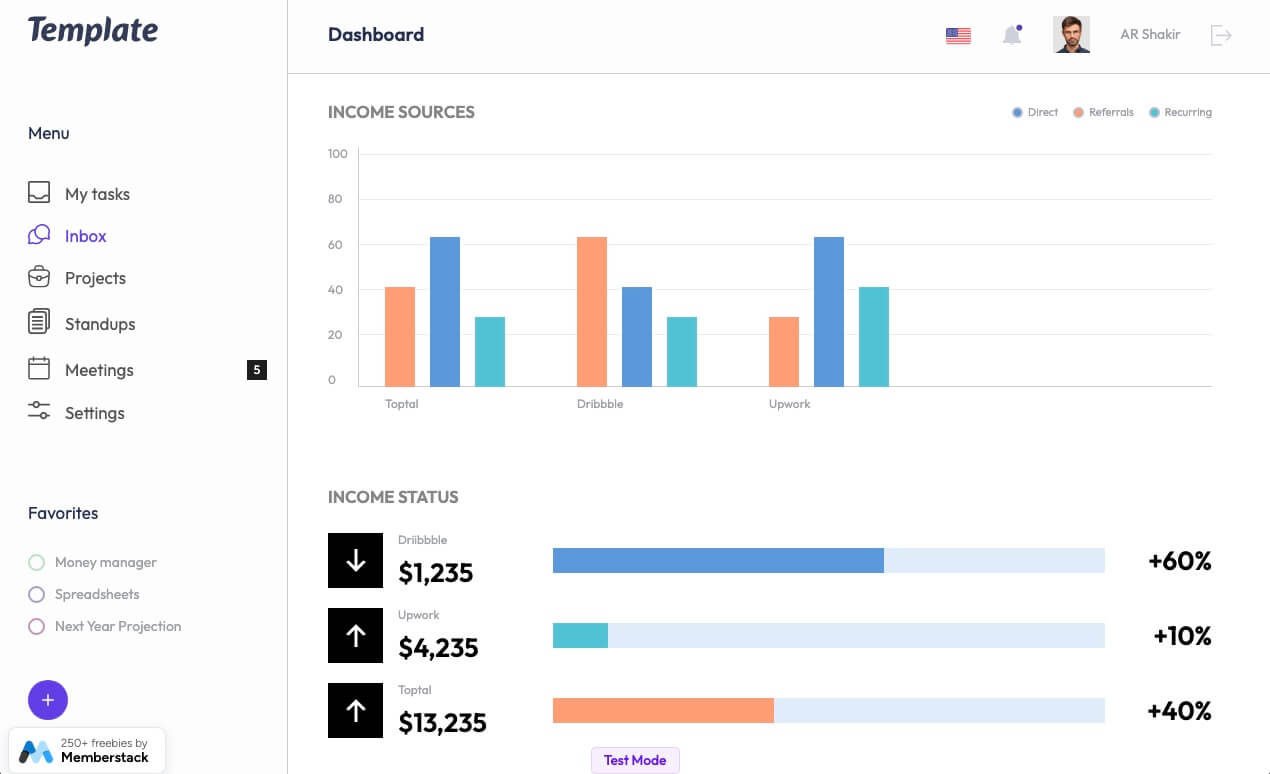Open notifications with the bell icon

(1012, 35)
